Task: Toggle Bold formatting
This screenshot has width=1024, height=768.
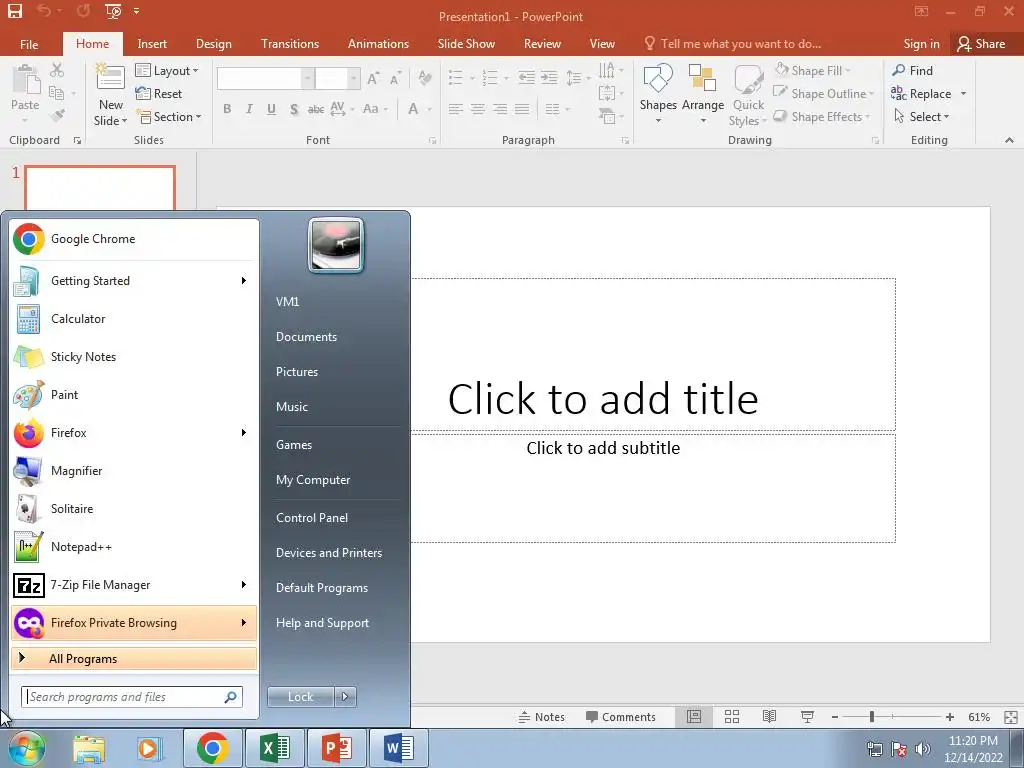Action: point(227,109)
